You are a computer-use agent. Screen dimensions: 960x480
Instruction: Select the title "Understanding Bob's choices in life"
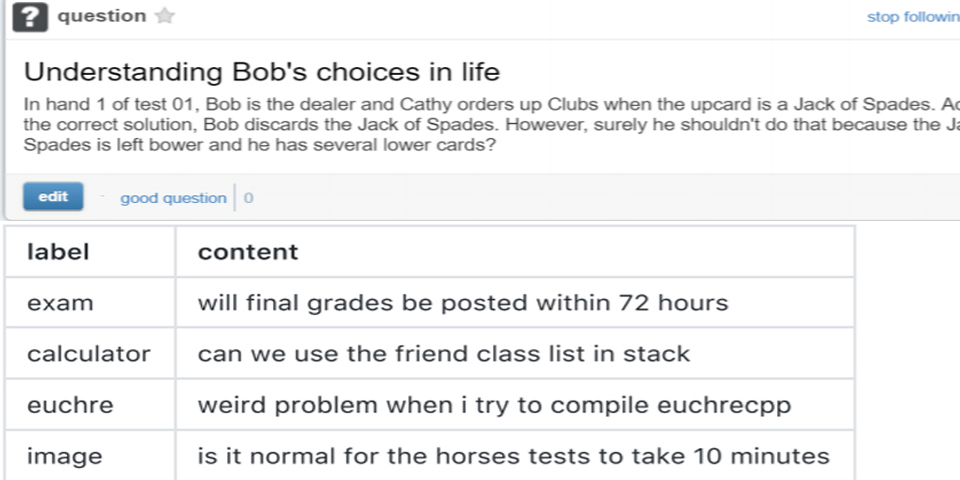coord(261,72)
